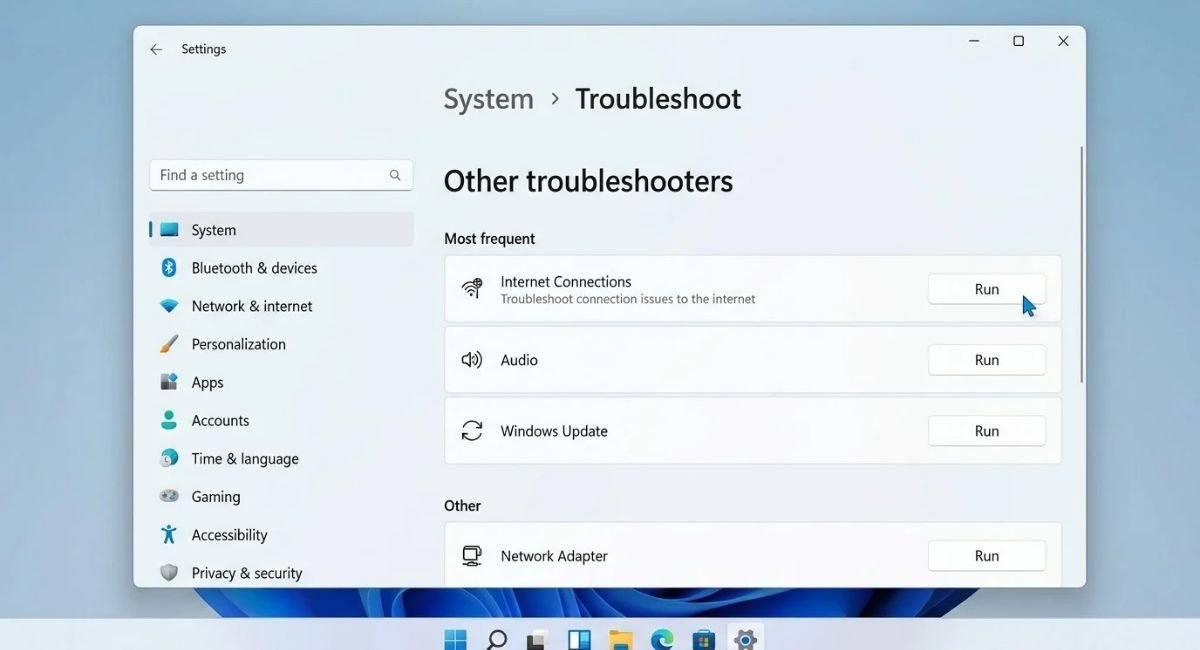Click the Audio speaker icon

click(x=472, y=360)
